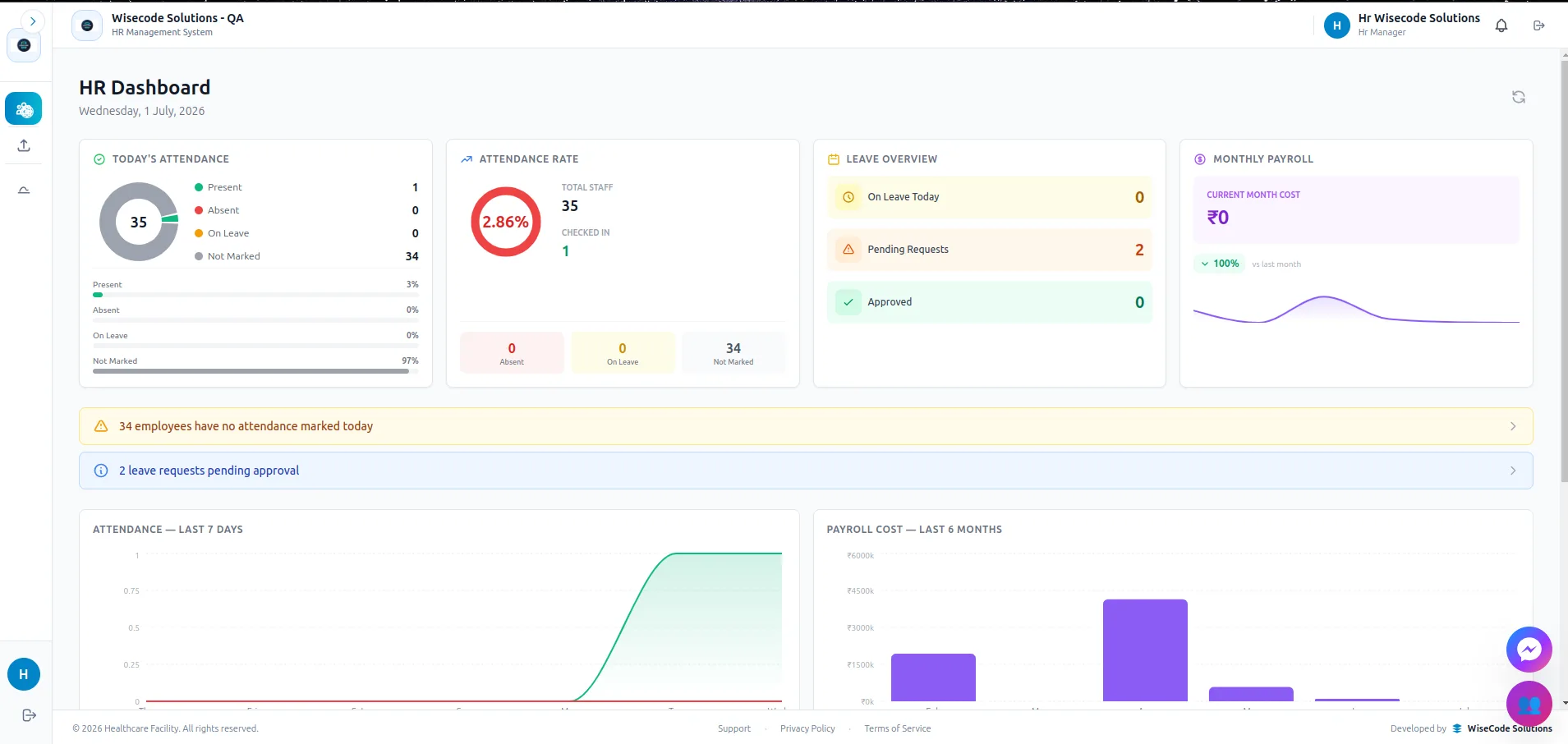Image resolution: width=1568 pixels, height=744 pixels.
Task: Click the Leave Overview calendar icon
Action: [834, 159]
